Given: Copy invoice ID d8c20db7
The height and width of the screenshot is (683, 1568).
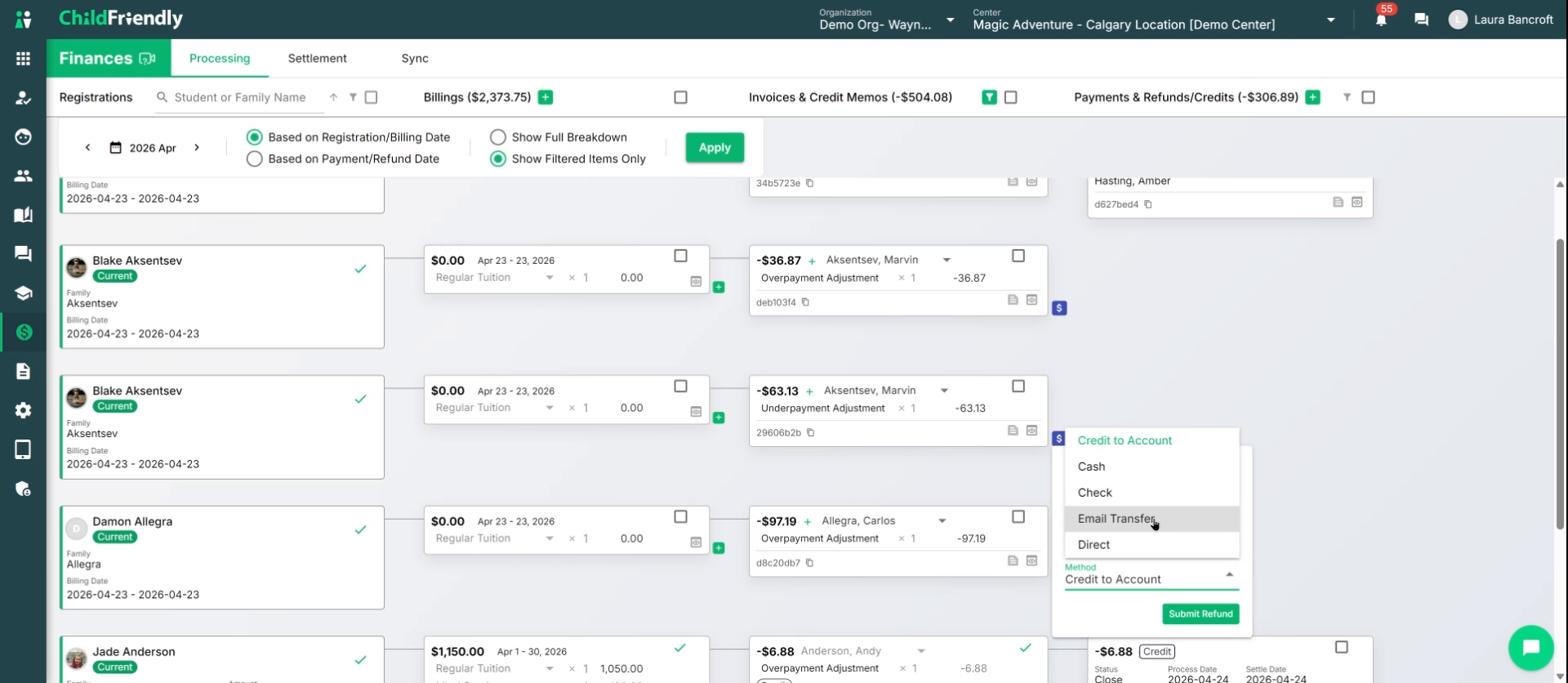Looking at the screenshot, I should coord(809,563).
